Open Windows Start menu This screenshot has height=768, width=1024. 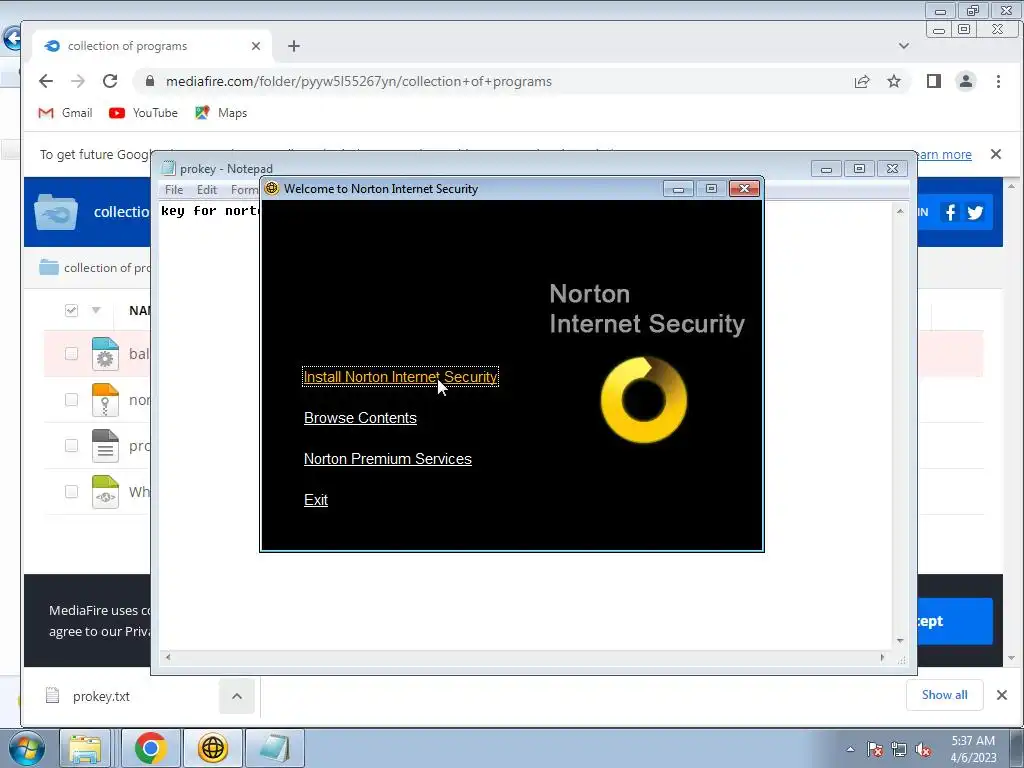tap(27, 748)
